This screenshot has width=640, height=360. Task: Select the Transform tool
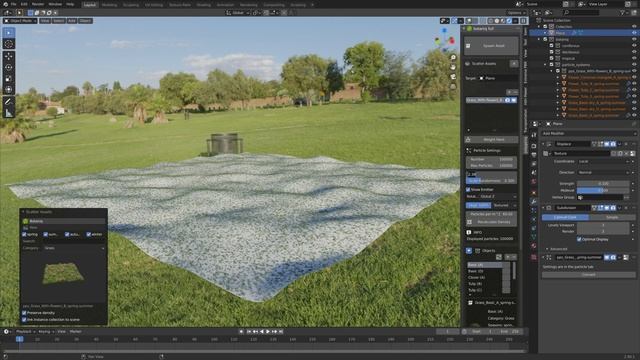(9, 90)
